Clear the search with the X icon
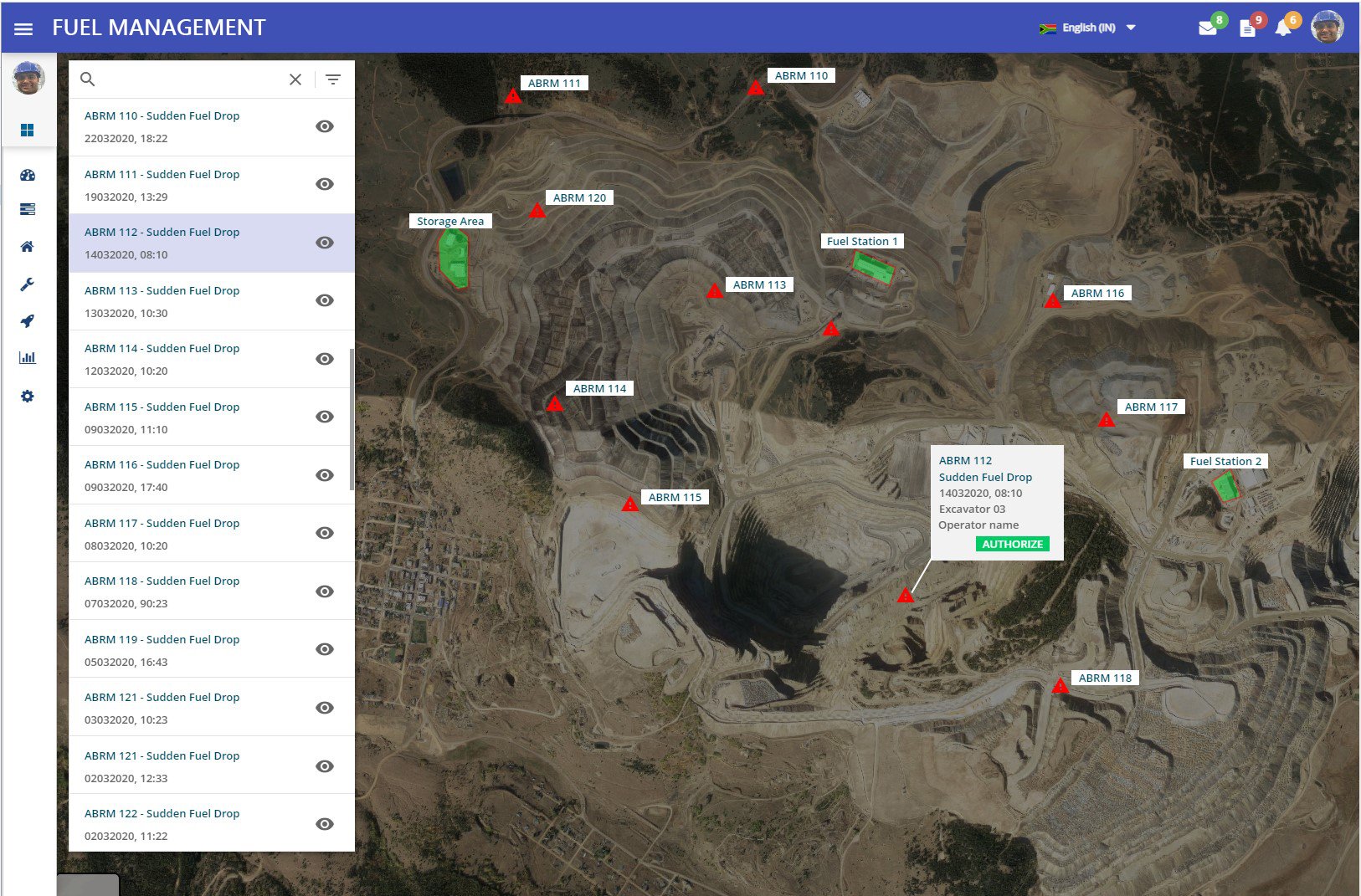Viewport: 1361px width, 896px height. coord(295,79)
